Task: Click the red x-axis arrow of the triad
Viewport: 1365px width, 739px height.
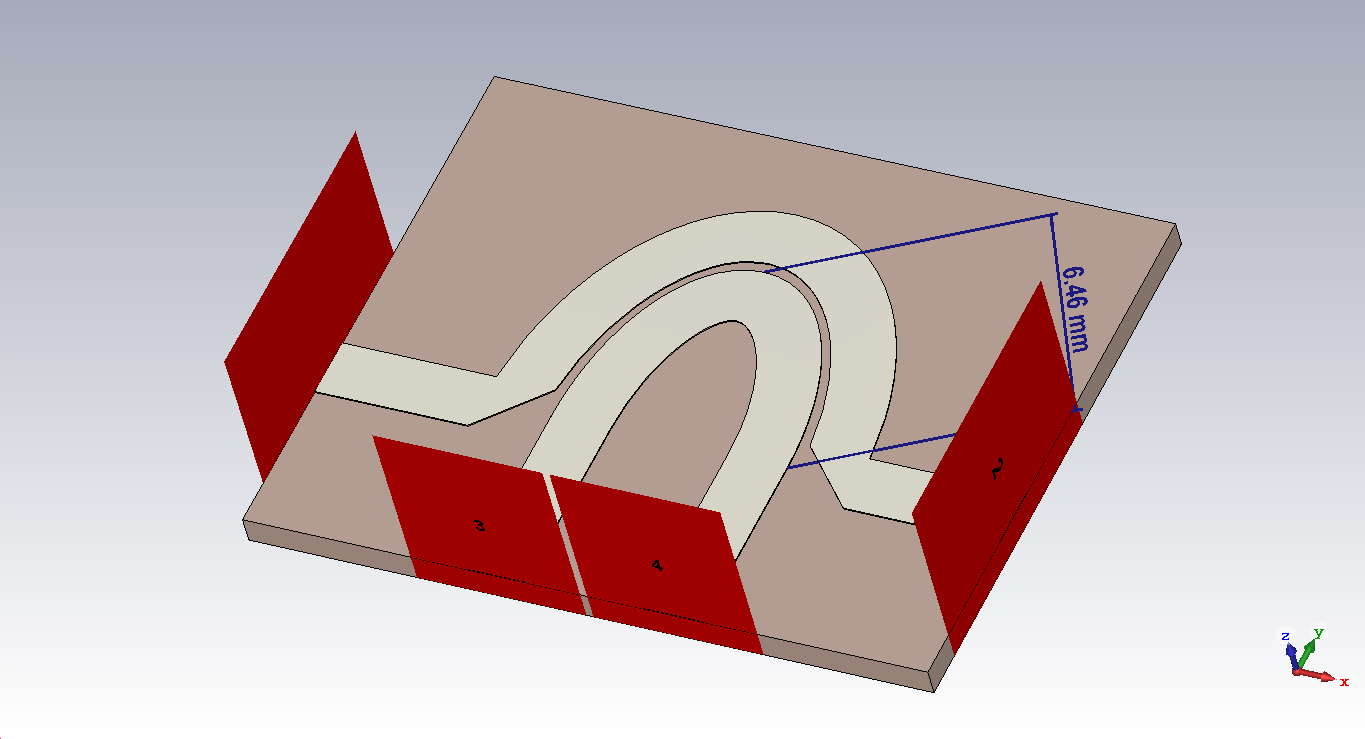Action: (x=1322, y=676)
